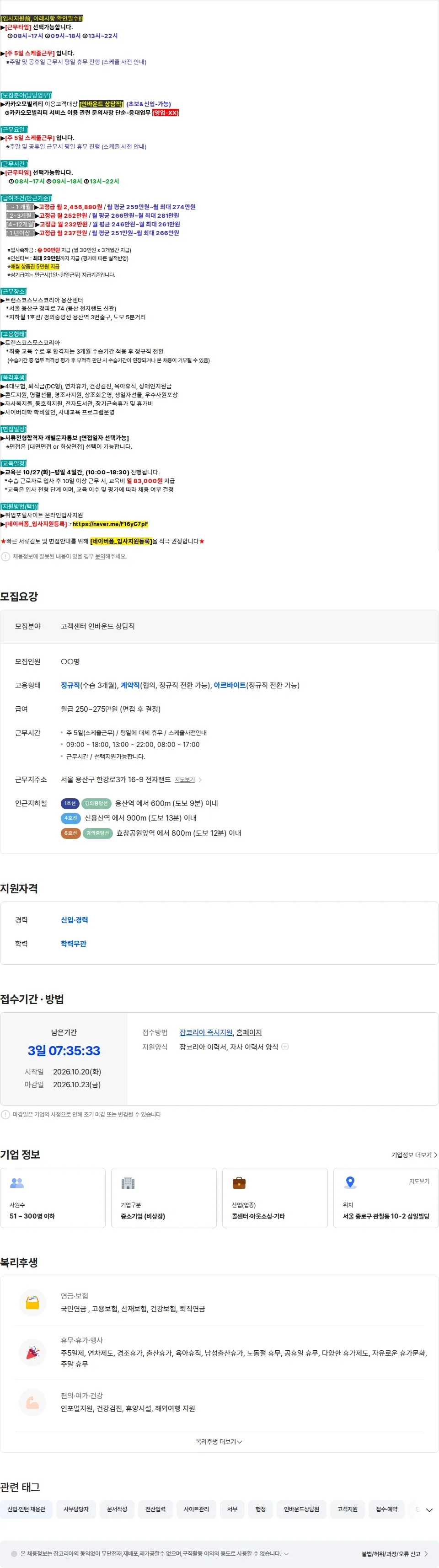Click the [인바운드 상담직] highlighted label

pos(101,104)
